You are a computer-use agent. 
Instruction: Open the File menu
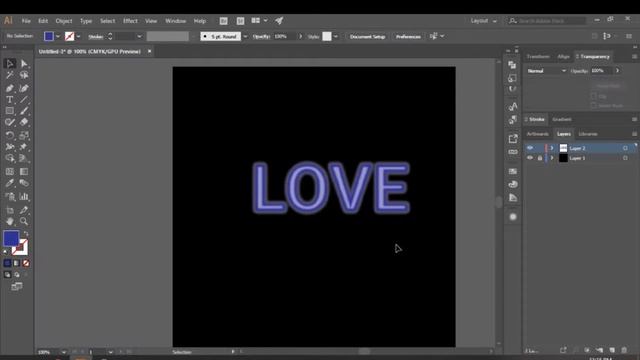pos(26,21)
